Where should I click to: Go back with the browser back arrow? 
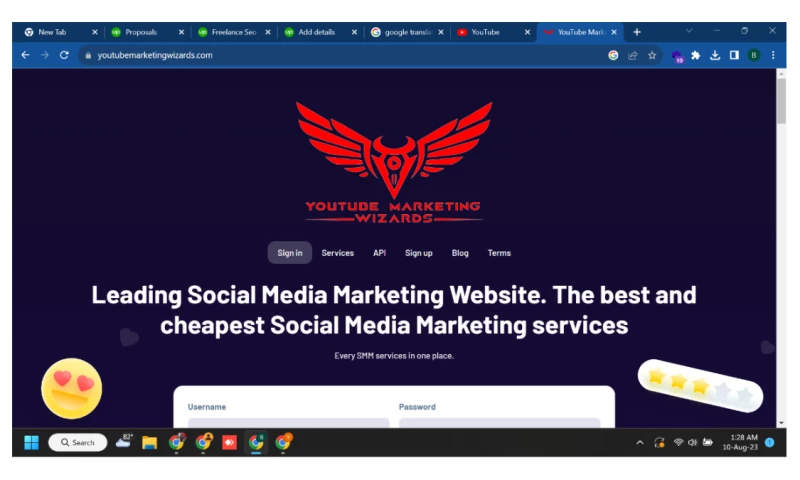tap(25, 55)
